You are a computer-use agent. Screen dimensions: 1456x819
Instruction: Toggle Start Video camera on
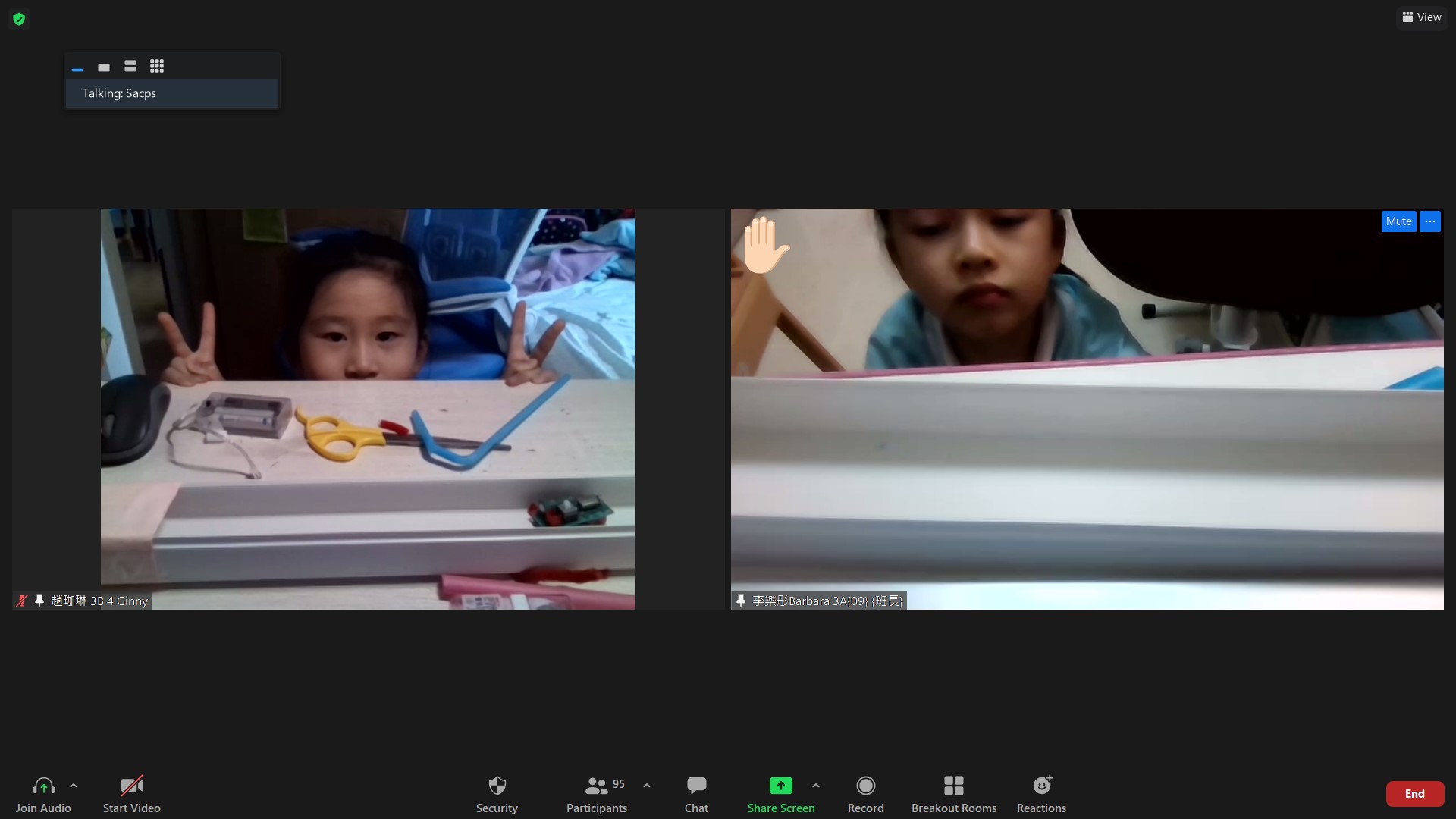[x=131, y=786]
